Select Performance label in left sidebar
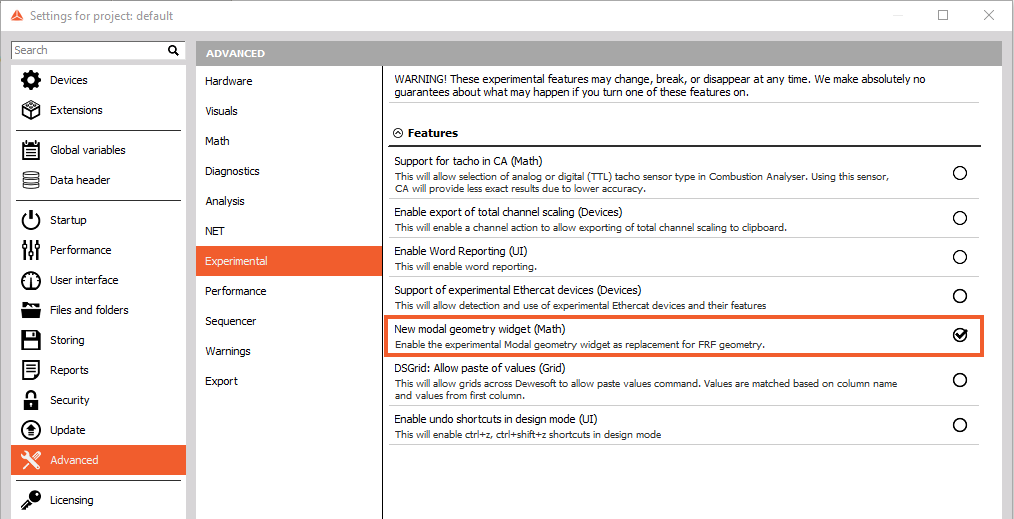This screenshot has width=1014, height=519. click(81, 250)
